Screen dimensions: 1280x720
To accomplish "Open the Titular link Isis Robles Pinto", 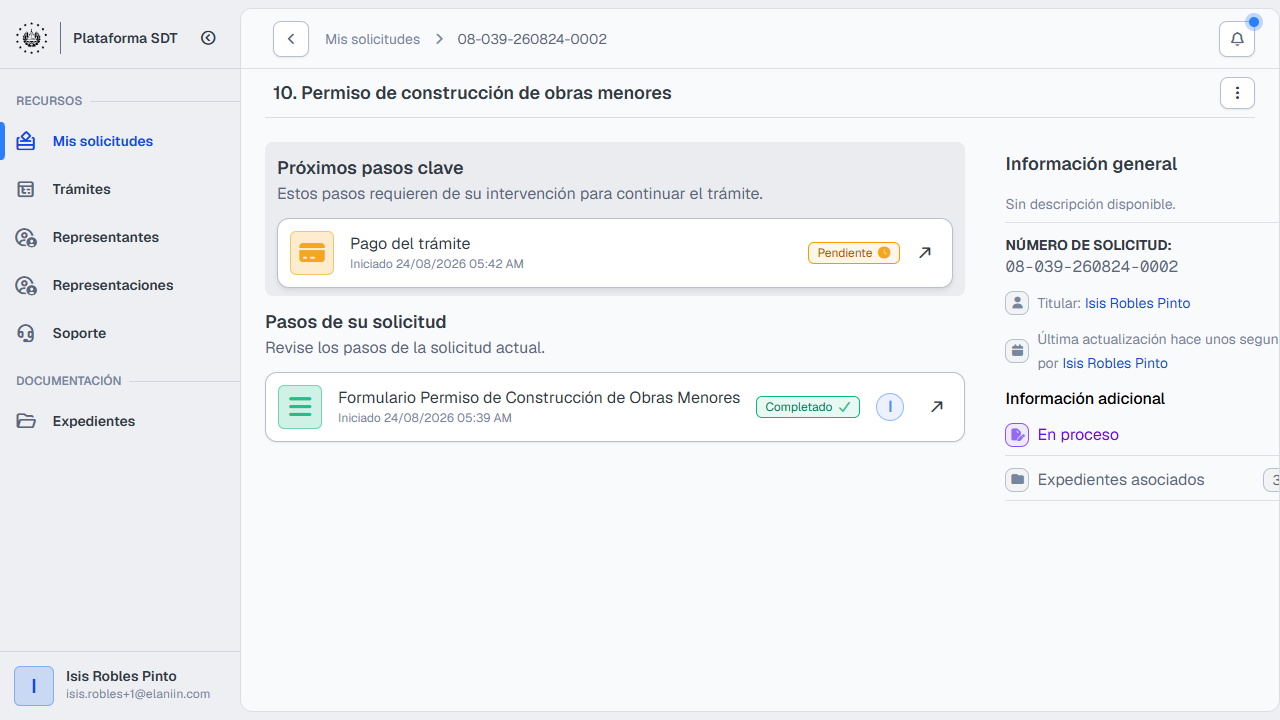I will [x=1137, y=303].
